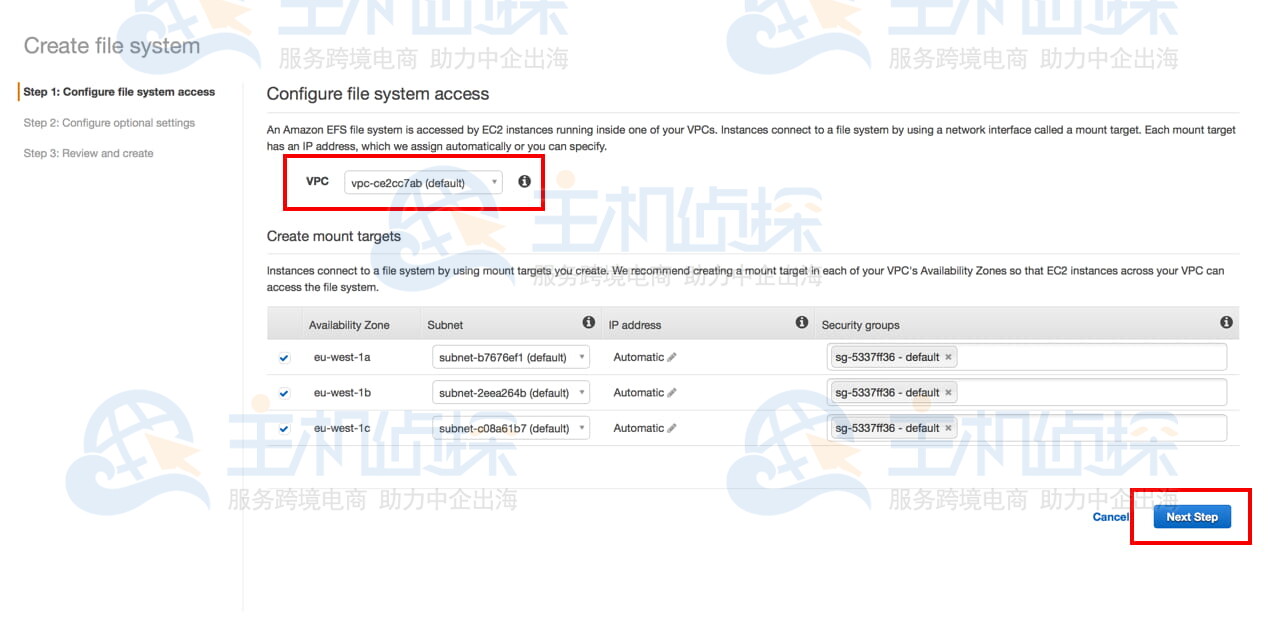Click the info icon next to VPC dropdown
The width and height of the screenshot is (1279, 619).
pyautogui.click(x=524, y=182)
